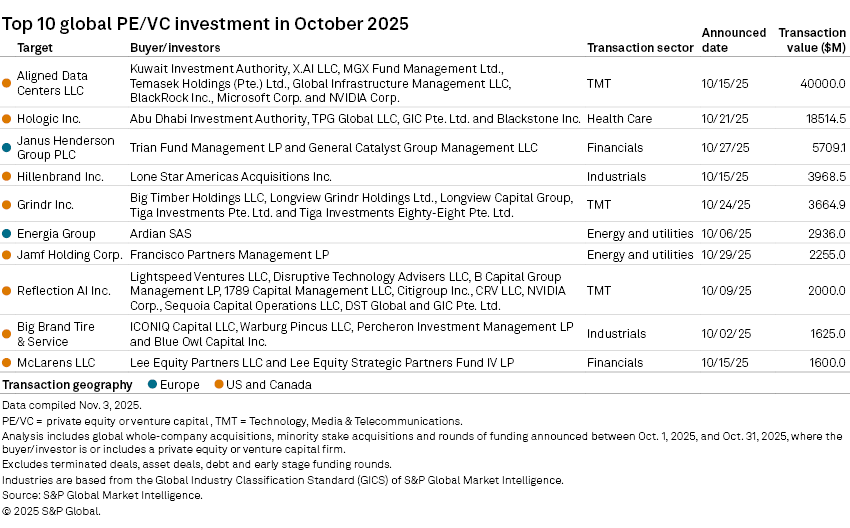
Task: Select the Ardian SAS buyer entry
Action: coord(159,234)
